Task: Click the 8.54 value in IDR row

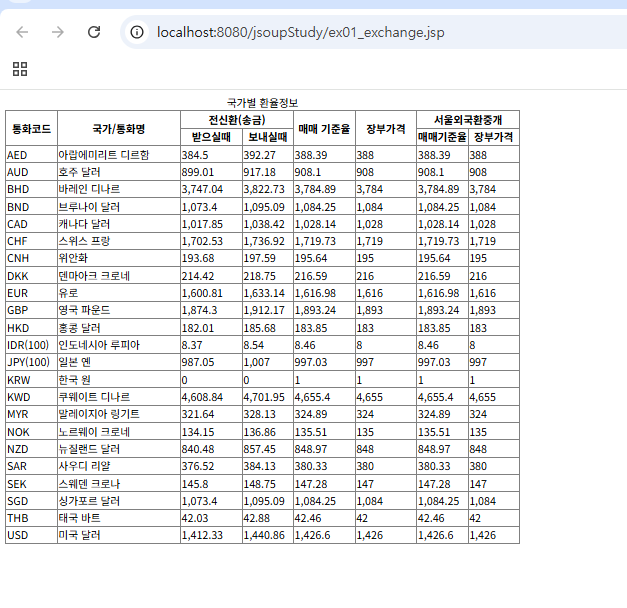Action: [x=254, y=345]
